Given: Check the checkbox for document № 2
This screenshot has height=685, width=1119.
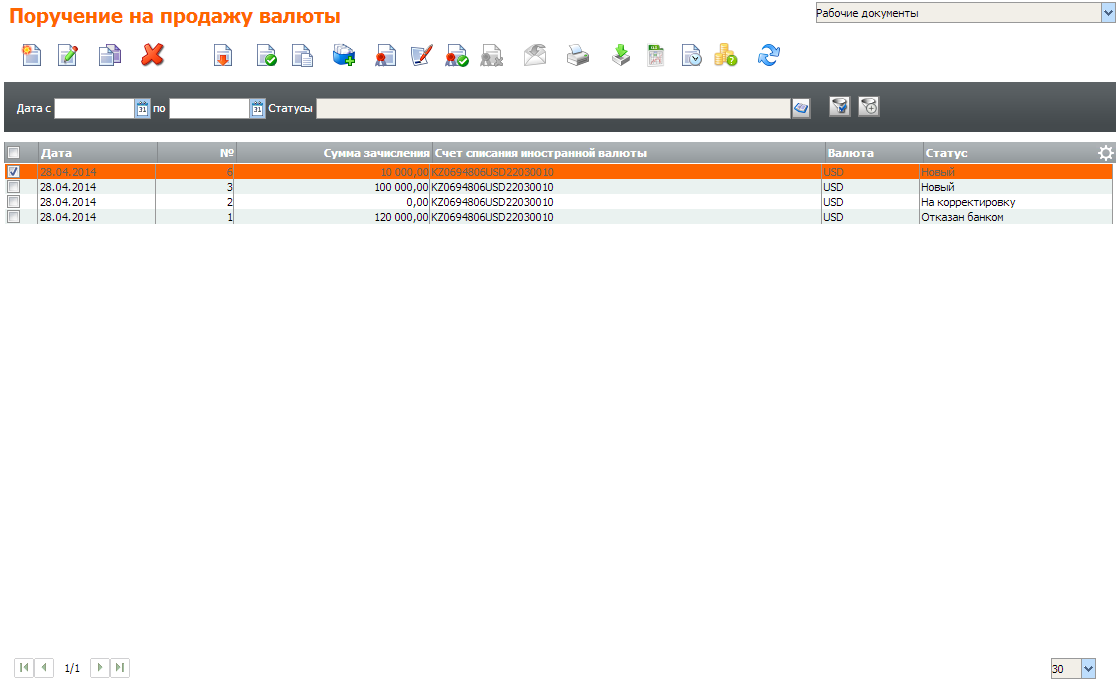Looking at the screenshot, I should [x=13, y=202].
